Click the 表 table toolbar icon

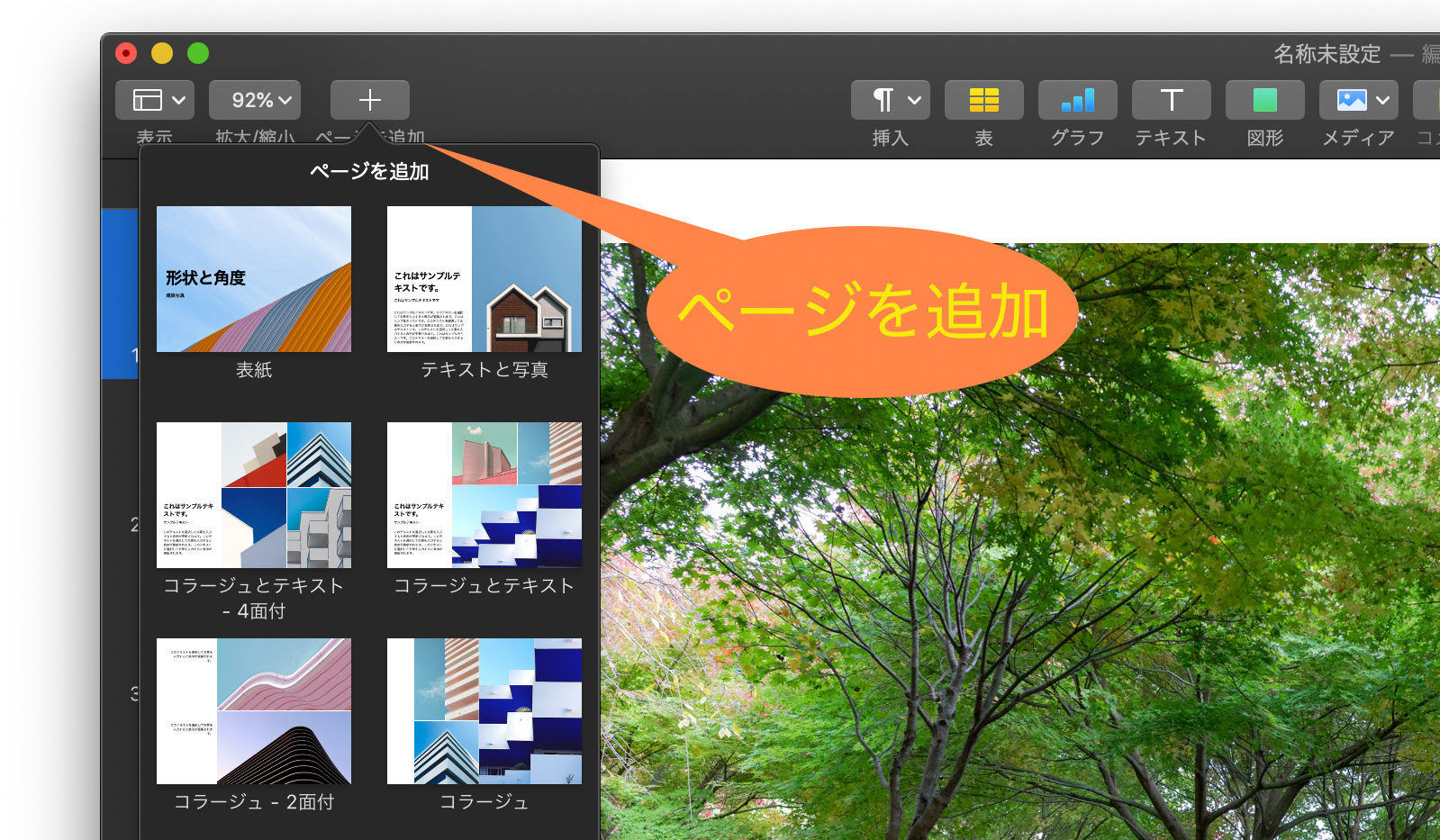[x=983, y=100]
